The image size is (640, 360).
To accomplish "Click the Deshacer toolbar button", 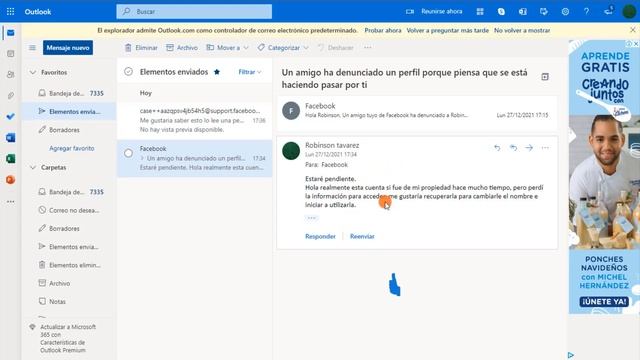I will pos(336,48).
